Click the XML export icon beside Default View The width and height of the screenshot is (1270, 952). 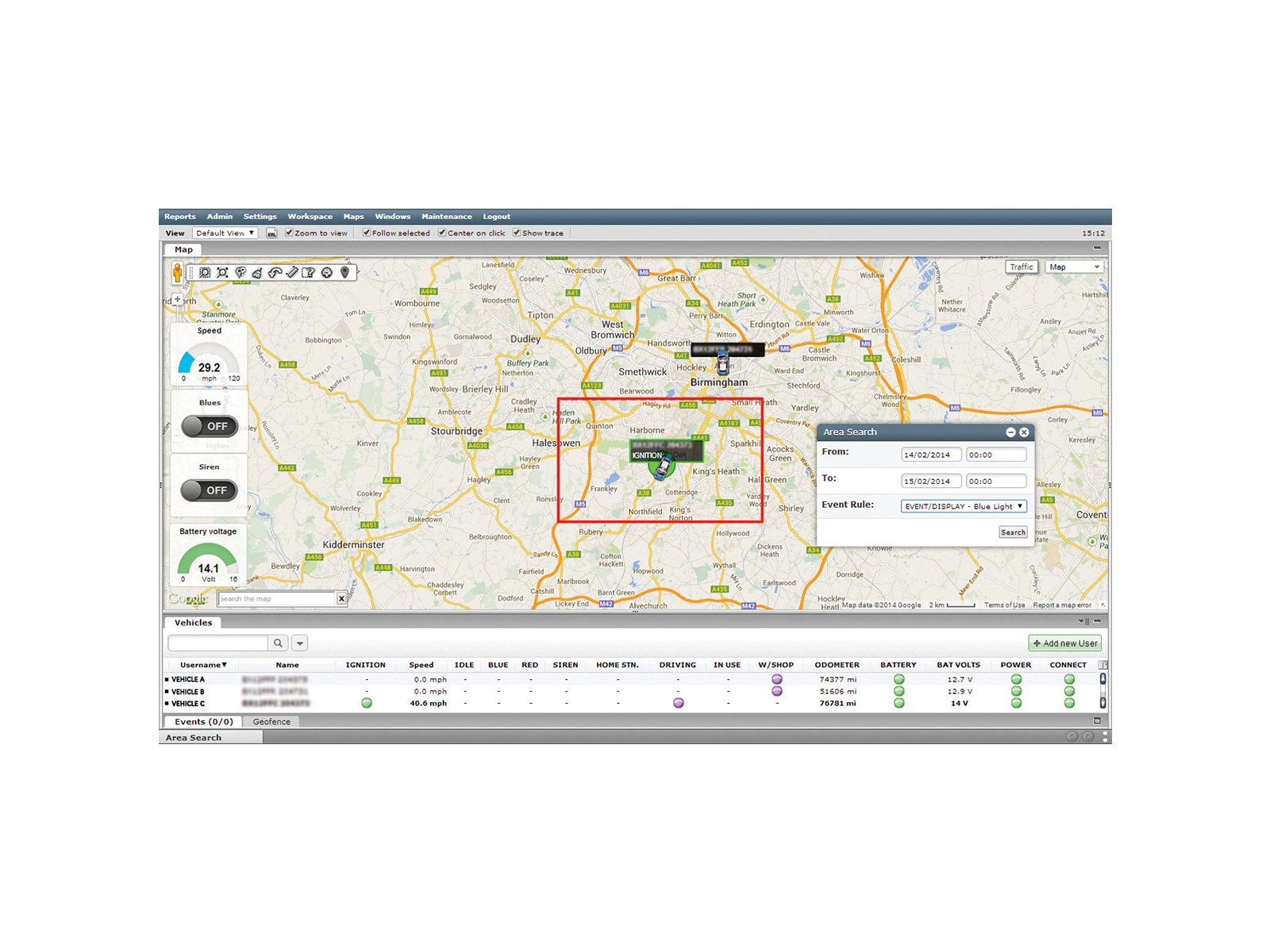click(271, 233)
